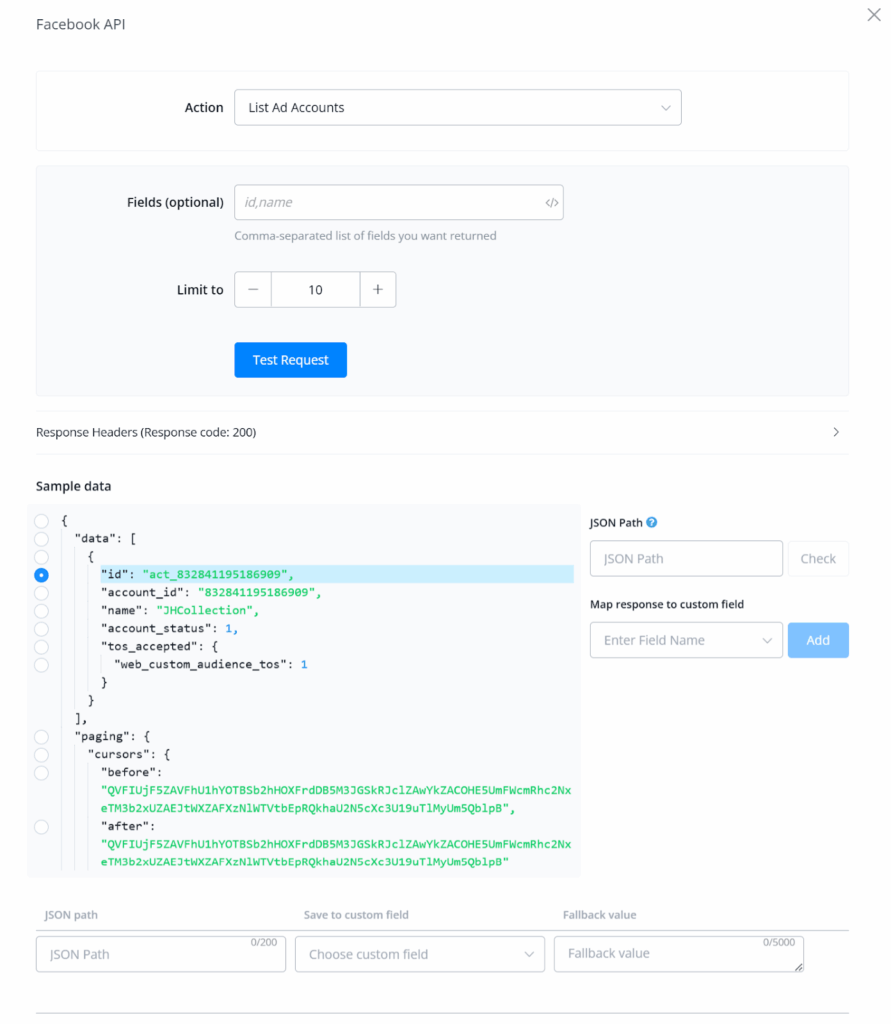This screenshot has height=1024, width=891.
Task: Click the Fields (optional) input box
Action: pos(390,203)
